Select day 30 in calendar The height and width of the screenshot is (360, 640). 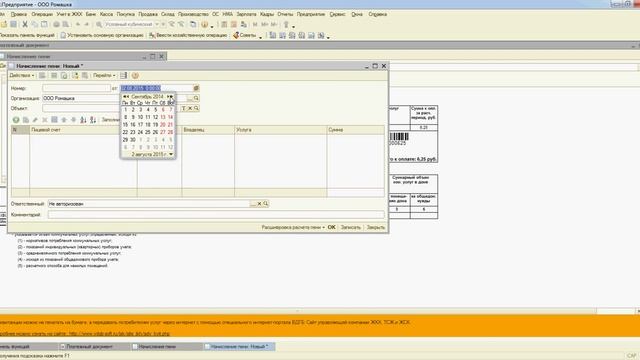[133, 140]
